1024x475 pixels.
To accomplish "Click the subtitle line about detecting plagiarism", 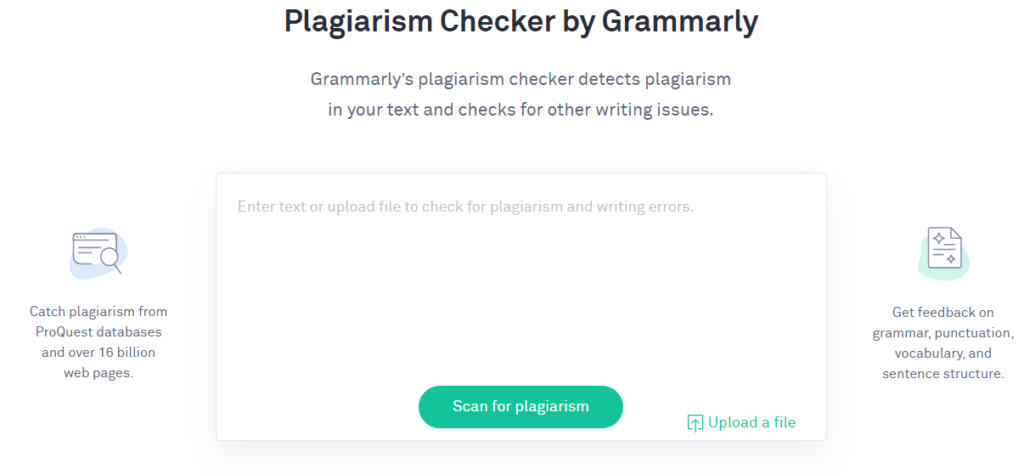I will coord(520,80).
